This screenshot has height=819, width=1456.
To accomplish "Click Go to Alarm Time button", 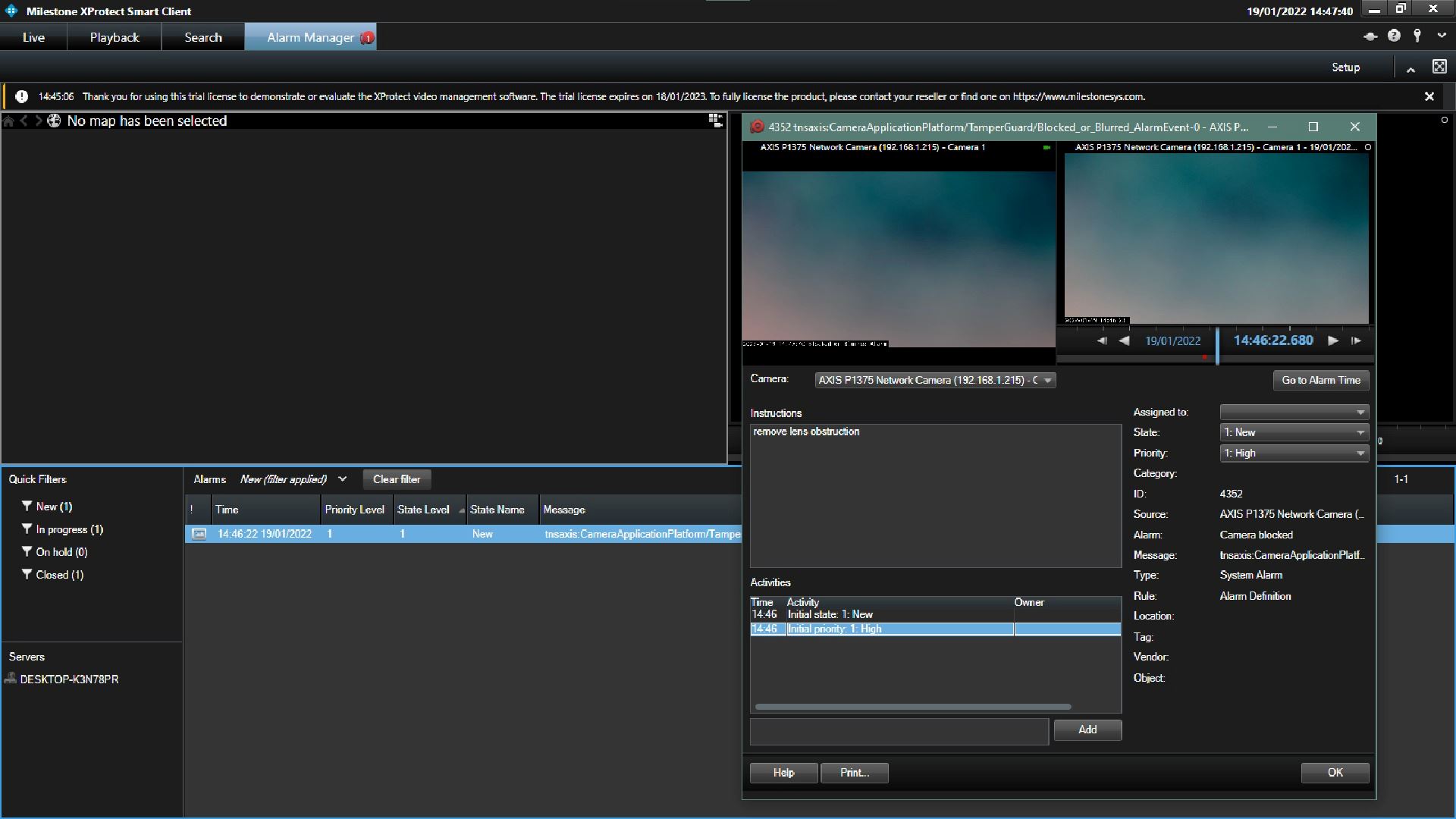I will pos(1320,380).
